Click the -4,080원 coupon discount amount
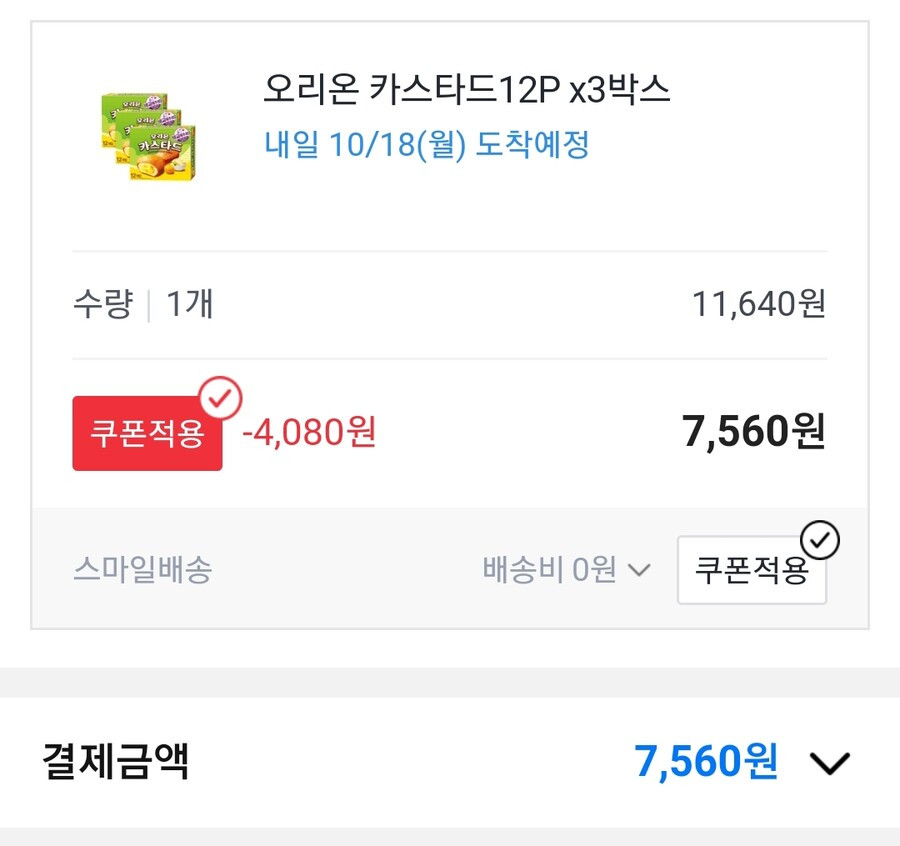Viewport: 900px width, 846px height. coord(309,432)
